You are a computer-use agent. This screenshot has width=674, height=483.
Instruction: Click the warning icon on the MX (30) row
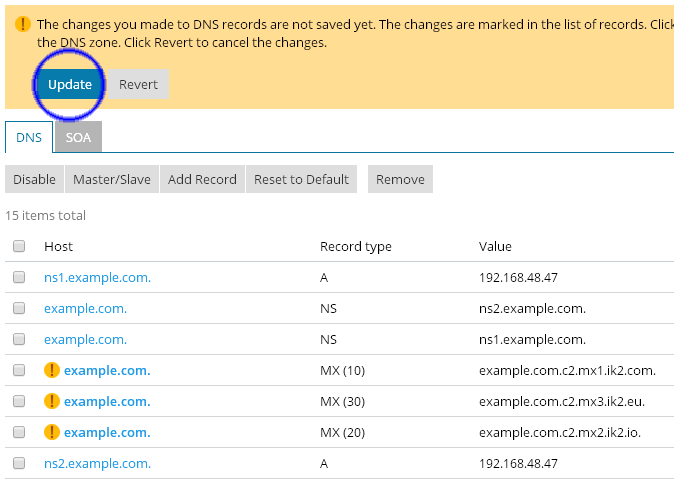52,401
